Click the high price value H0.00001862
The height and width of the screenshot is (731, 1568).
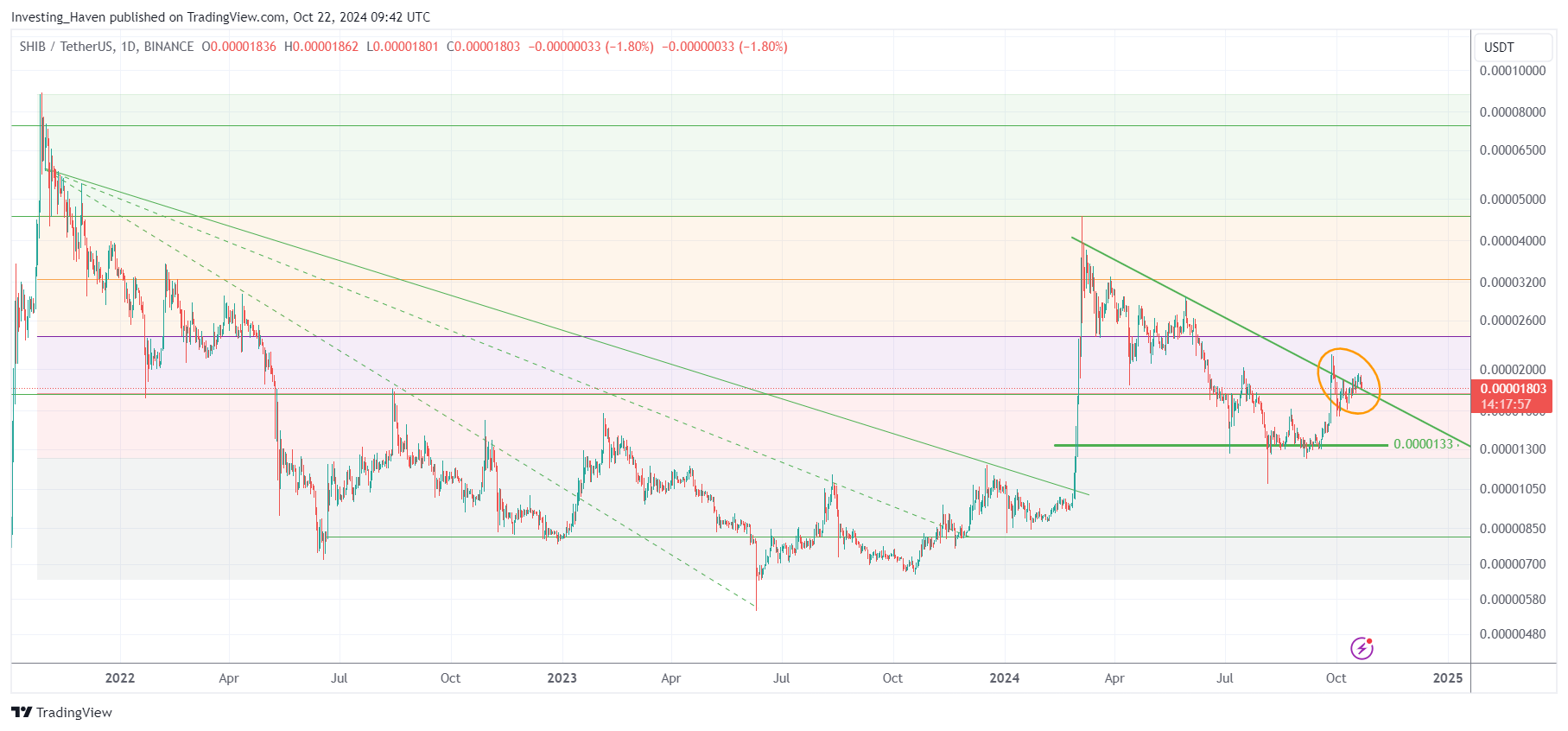[321, 47]
